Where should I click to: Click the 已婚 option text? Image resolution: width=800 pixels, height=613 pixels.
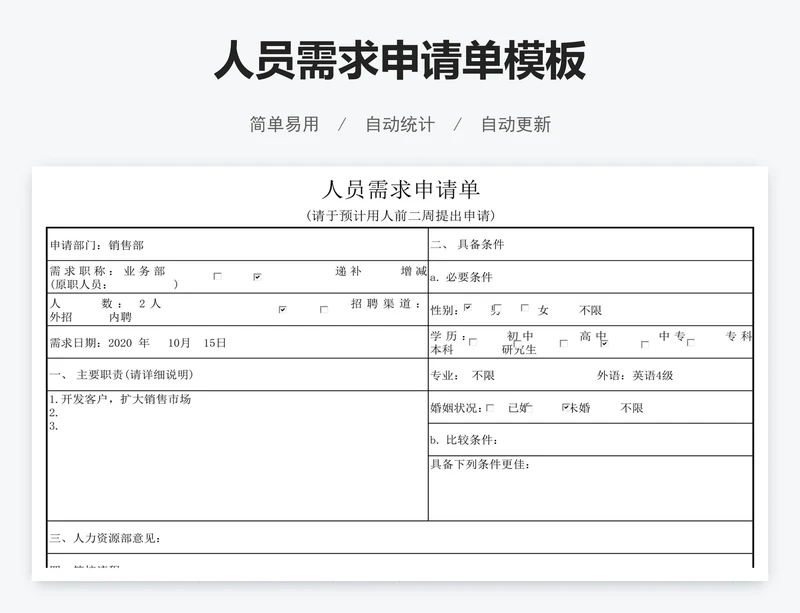520,408
